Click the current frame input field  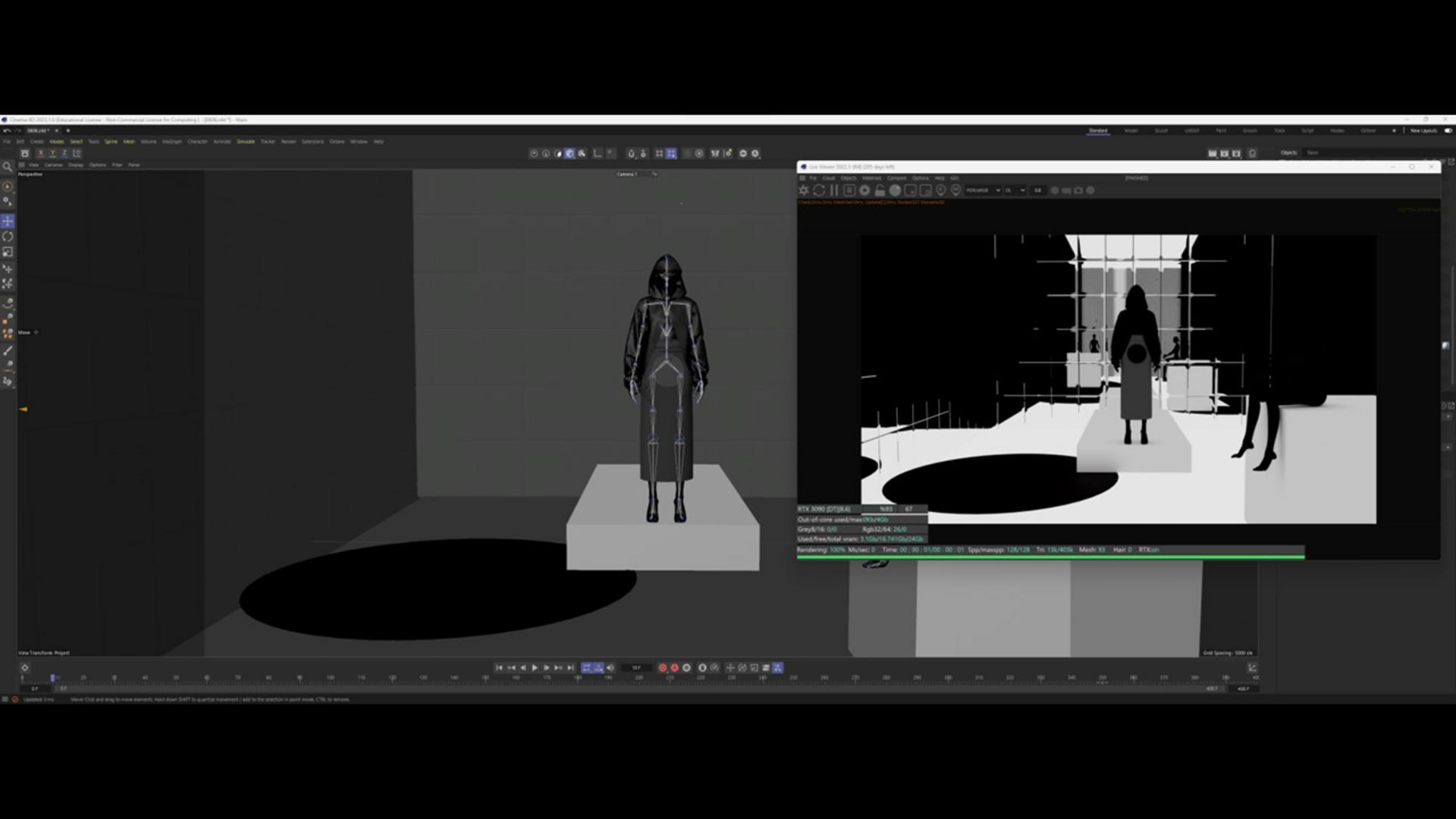tap(636, 668)
